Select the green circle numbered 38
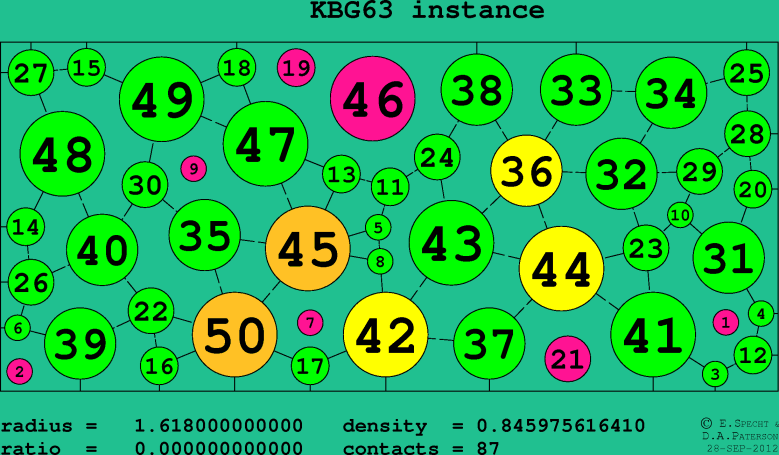Image resolution: width=779 pixels, height=455 pixels. pos(477,90)
